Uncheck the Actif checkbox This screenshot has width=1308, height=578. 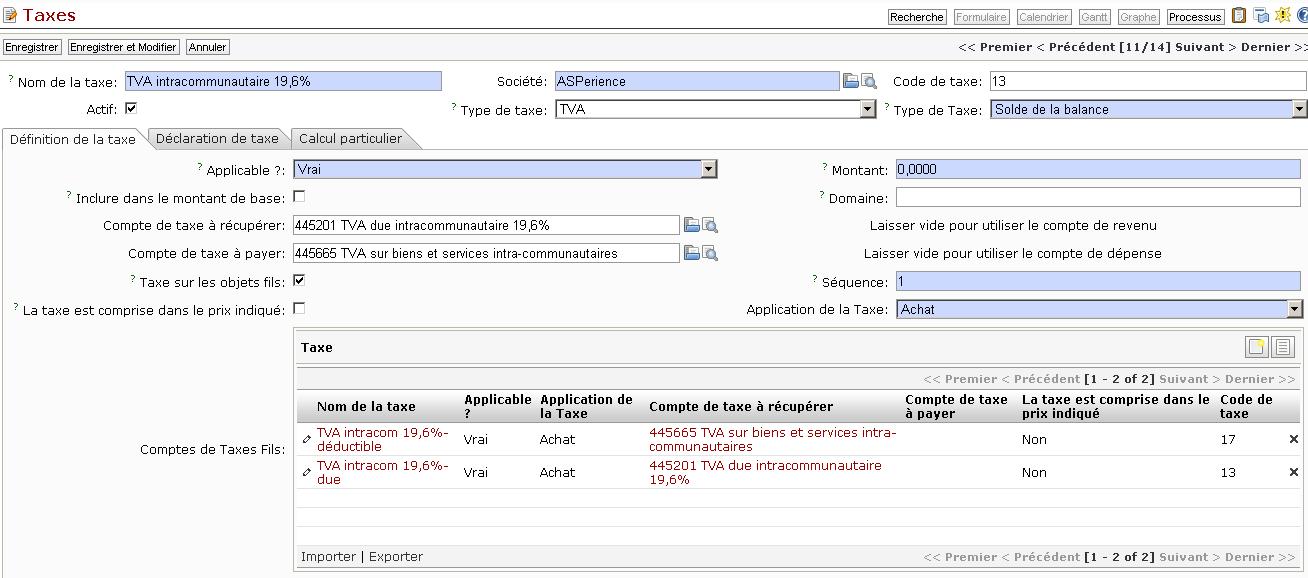(x=131, y=108)
